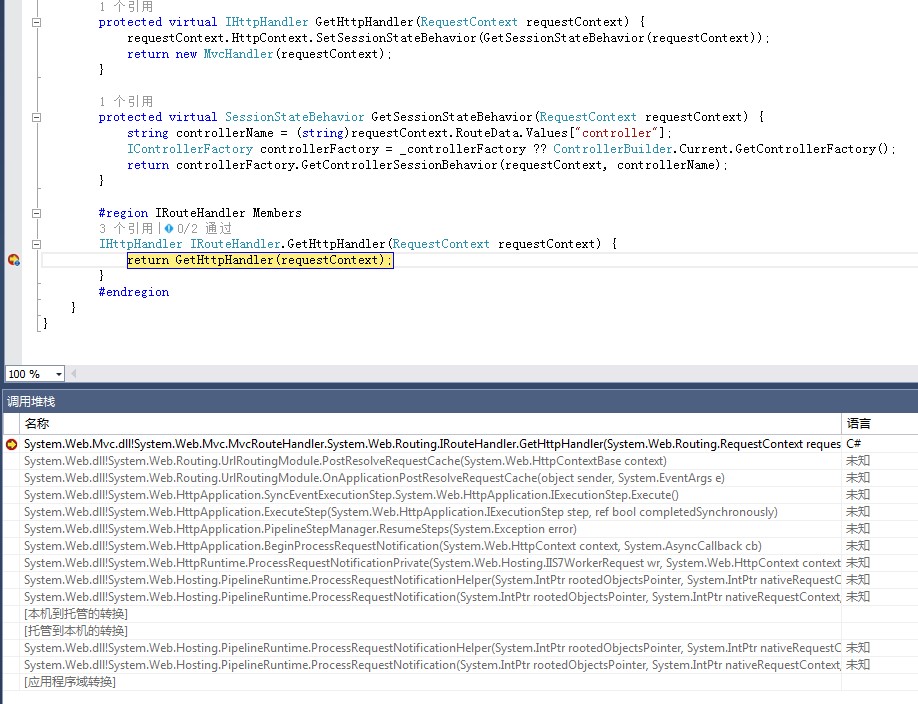Click the "controller" string literal
This screenshot has width=918, height=704.
coord(616,133)
